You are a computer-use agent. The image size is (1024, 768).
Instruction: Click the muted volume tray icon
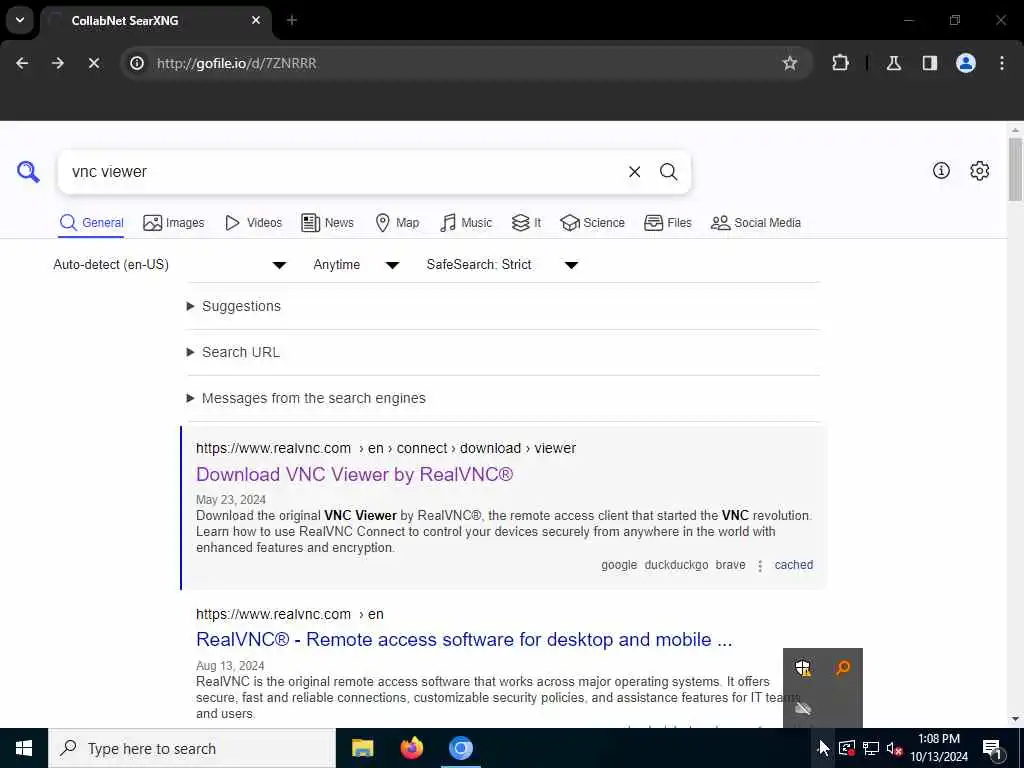tap(895, 748)
